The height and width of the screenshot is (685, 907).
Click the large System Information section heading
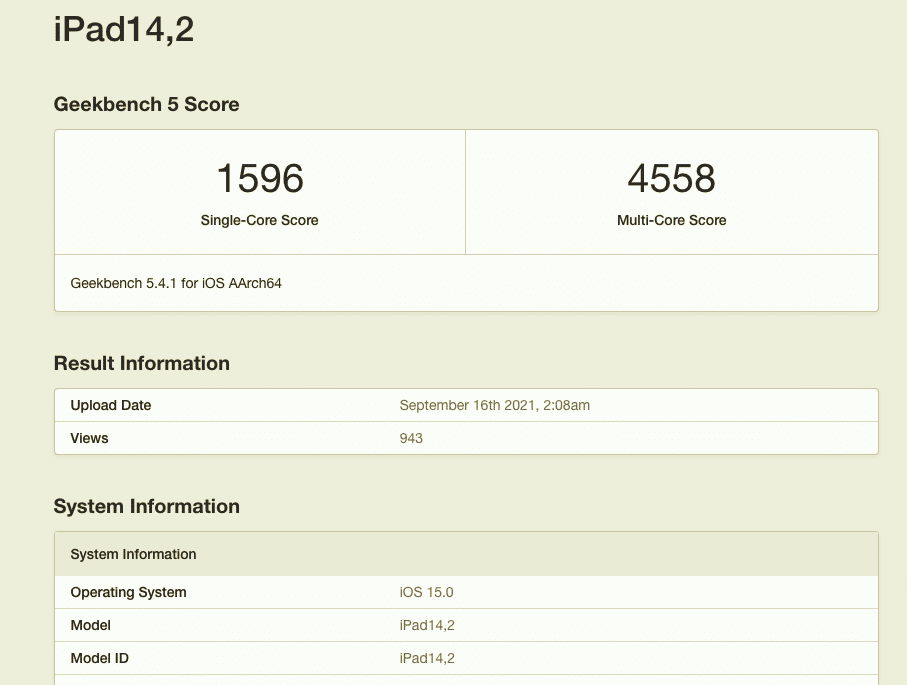(x=146, y=506)
